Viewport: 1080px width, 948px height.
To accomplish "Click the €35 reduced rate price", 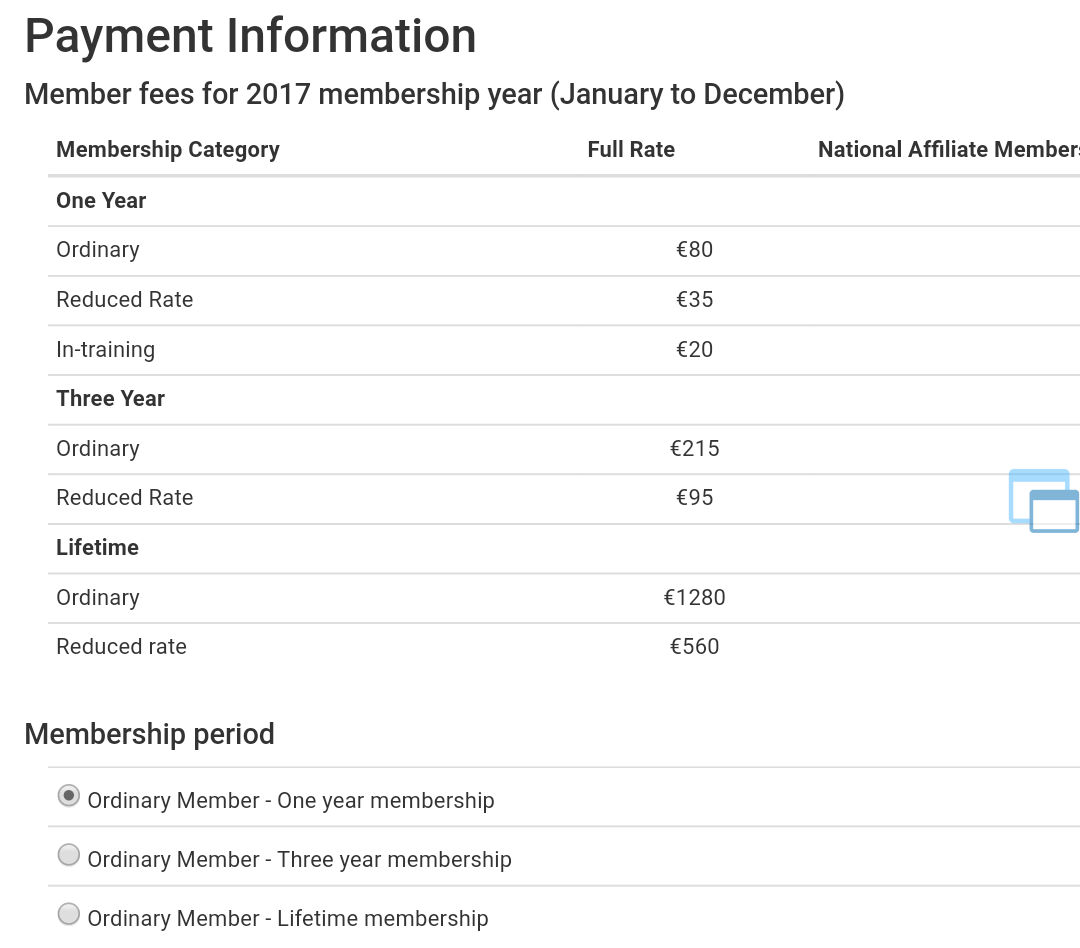I will pyautogui.click(x=694, y=300).
